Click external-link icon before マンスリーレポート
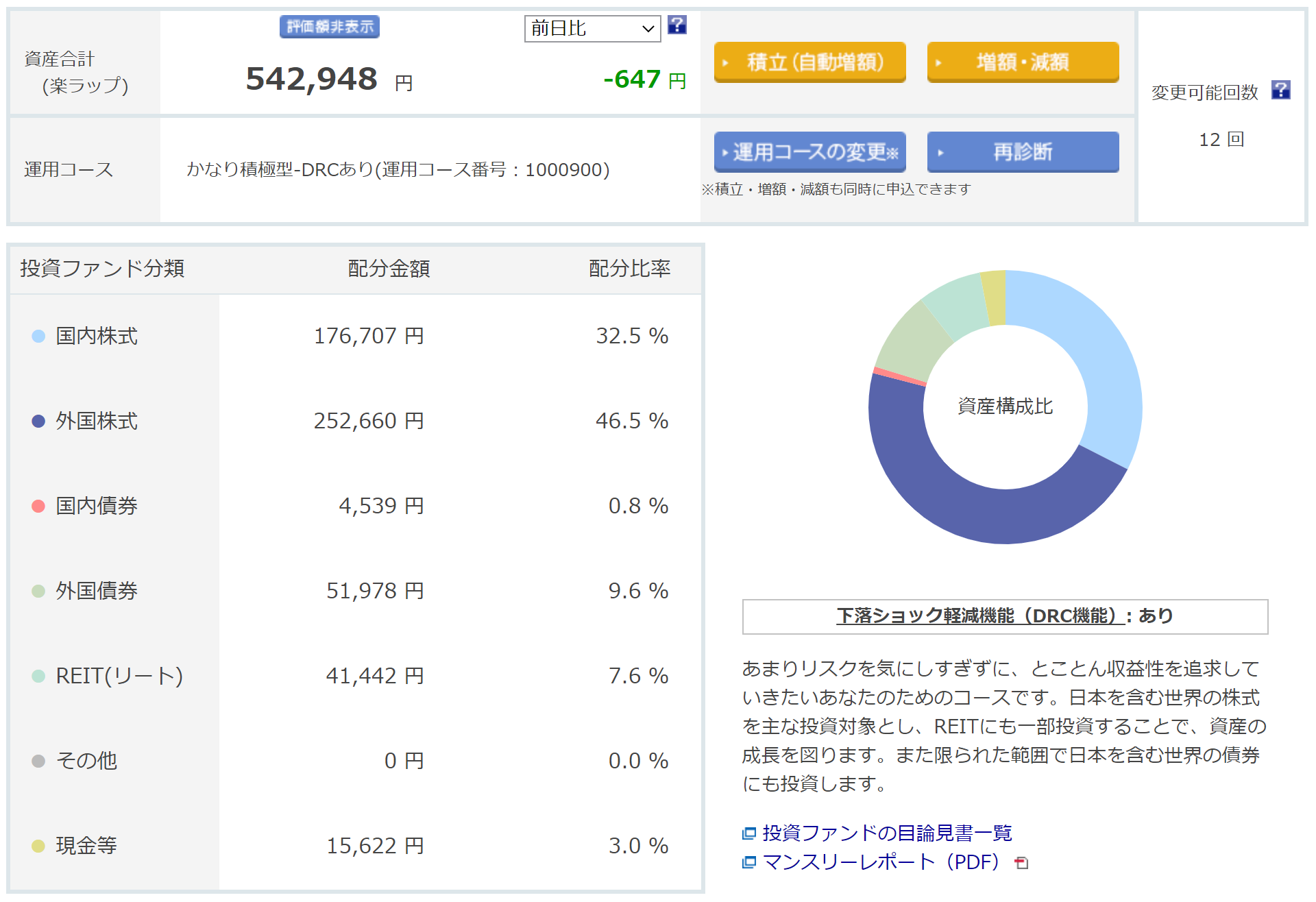Viewport: 1316px width, 902px height. coord(749,862)
